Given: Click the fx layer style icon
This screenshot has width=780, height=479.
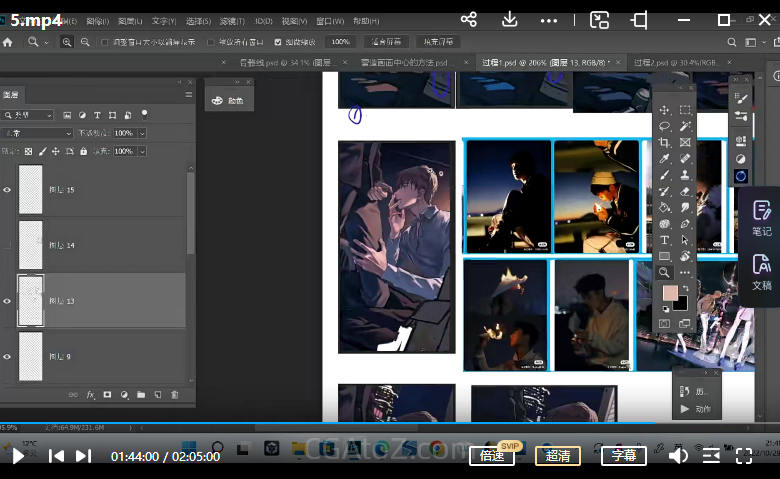Looking at the screenshot, I should pos(90,395).
